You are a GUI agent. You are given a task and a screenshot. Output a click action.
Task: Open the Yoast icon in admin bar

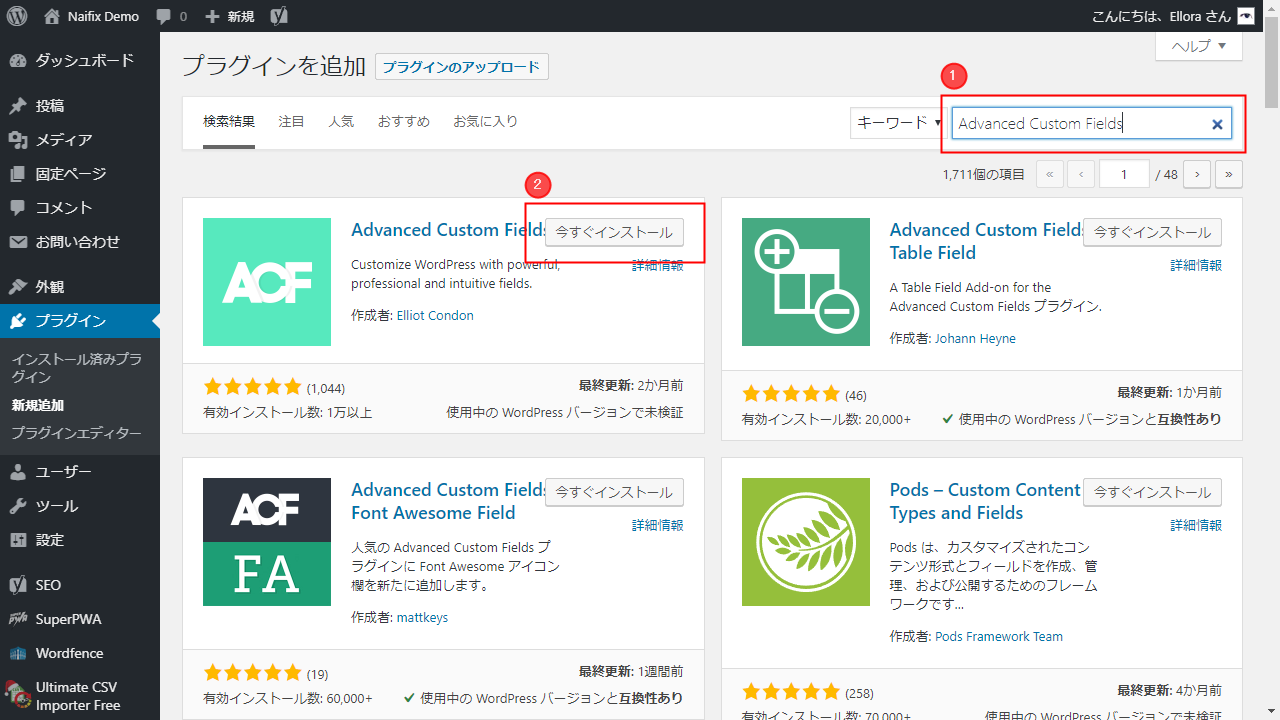coord(280,16)
